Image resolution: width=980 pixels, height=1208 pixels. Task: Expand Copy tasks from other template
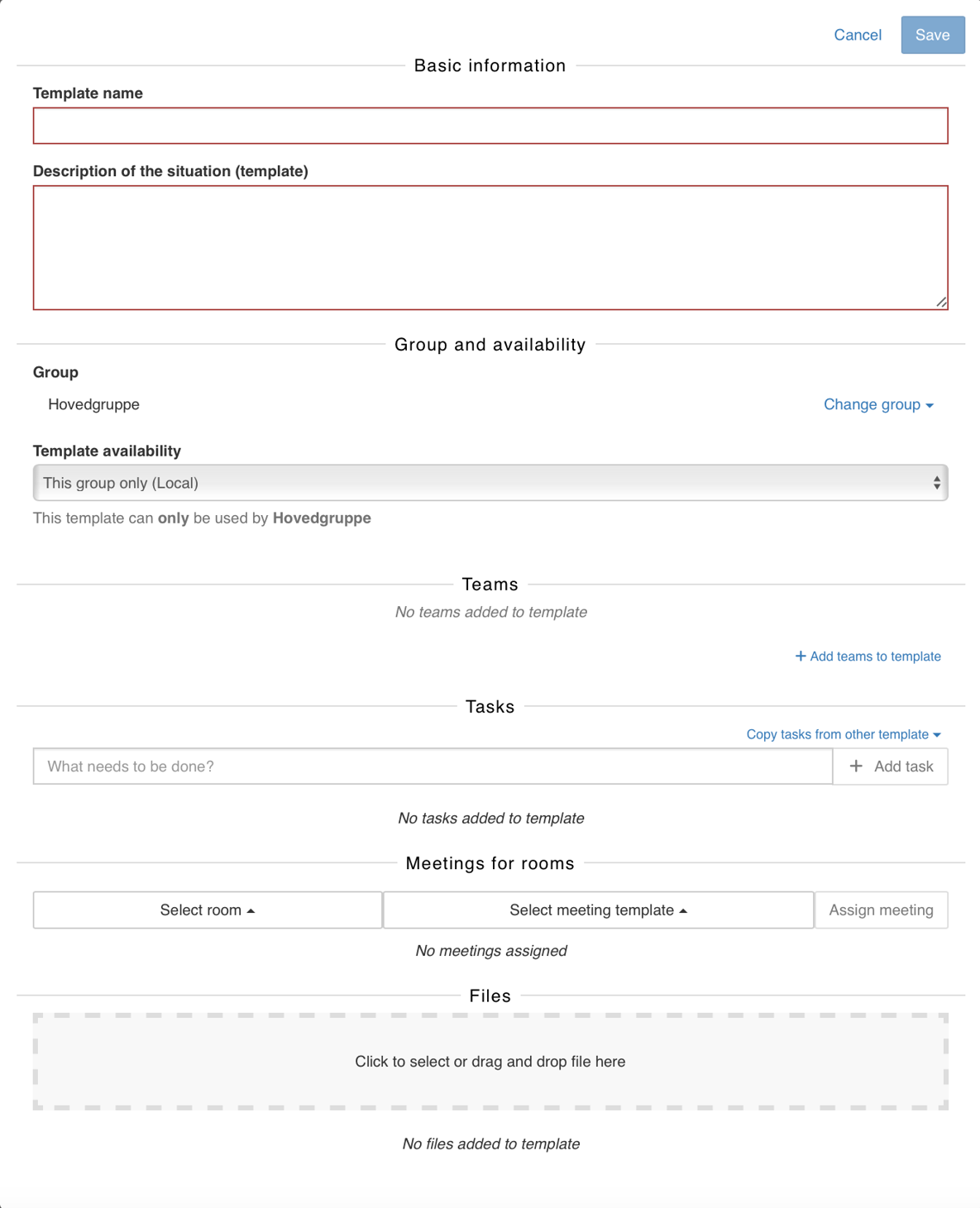838,734
